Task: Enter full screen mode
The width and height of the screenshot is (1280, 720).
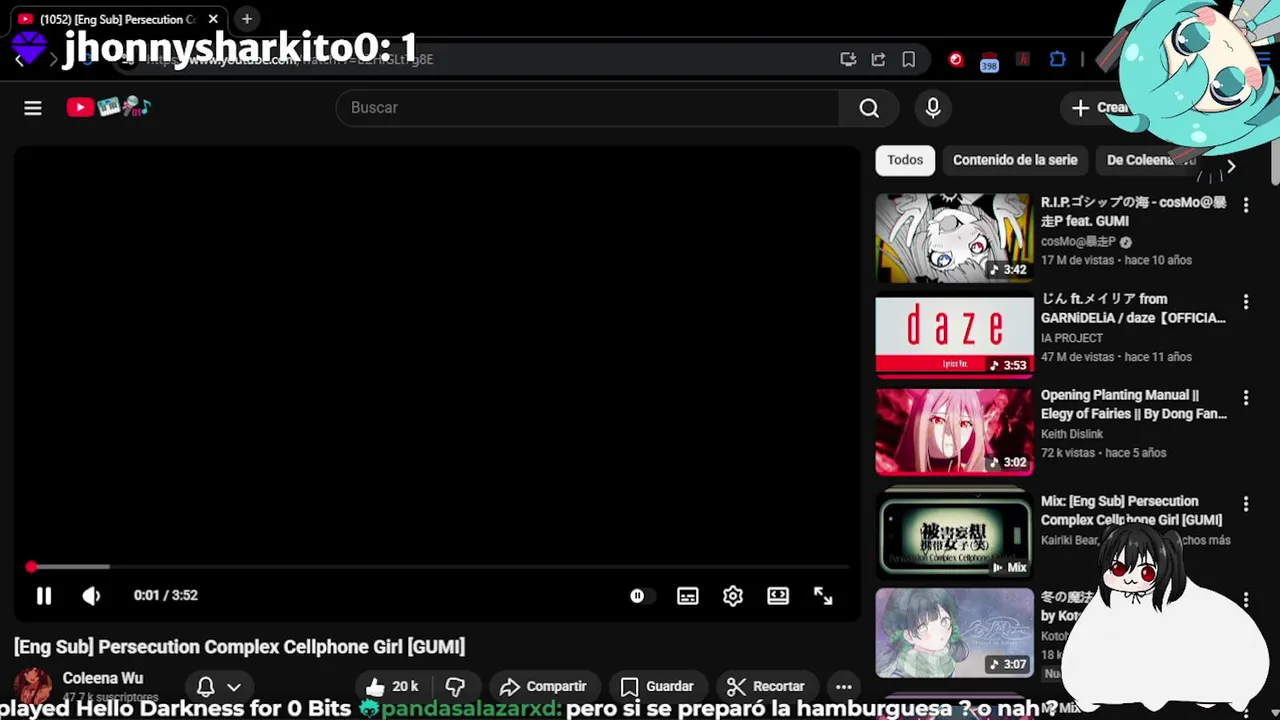Action: click(x=823, y=596)
